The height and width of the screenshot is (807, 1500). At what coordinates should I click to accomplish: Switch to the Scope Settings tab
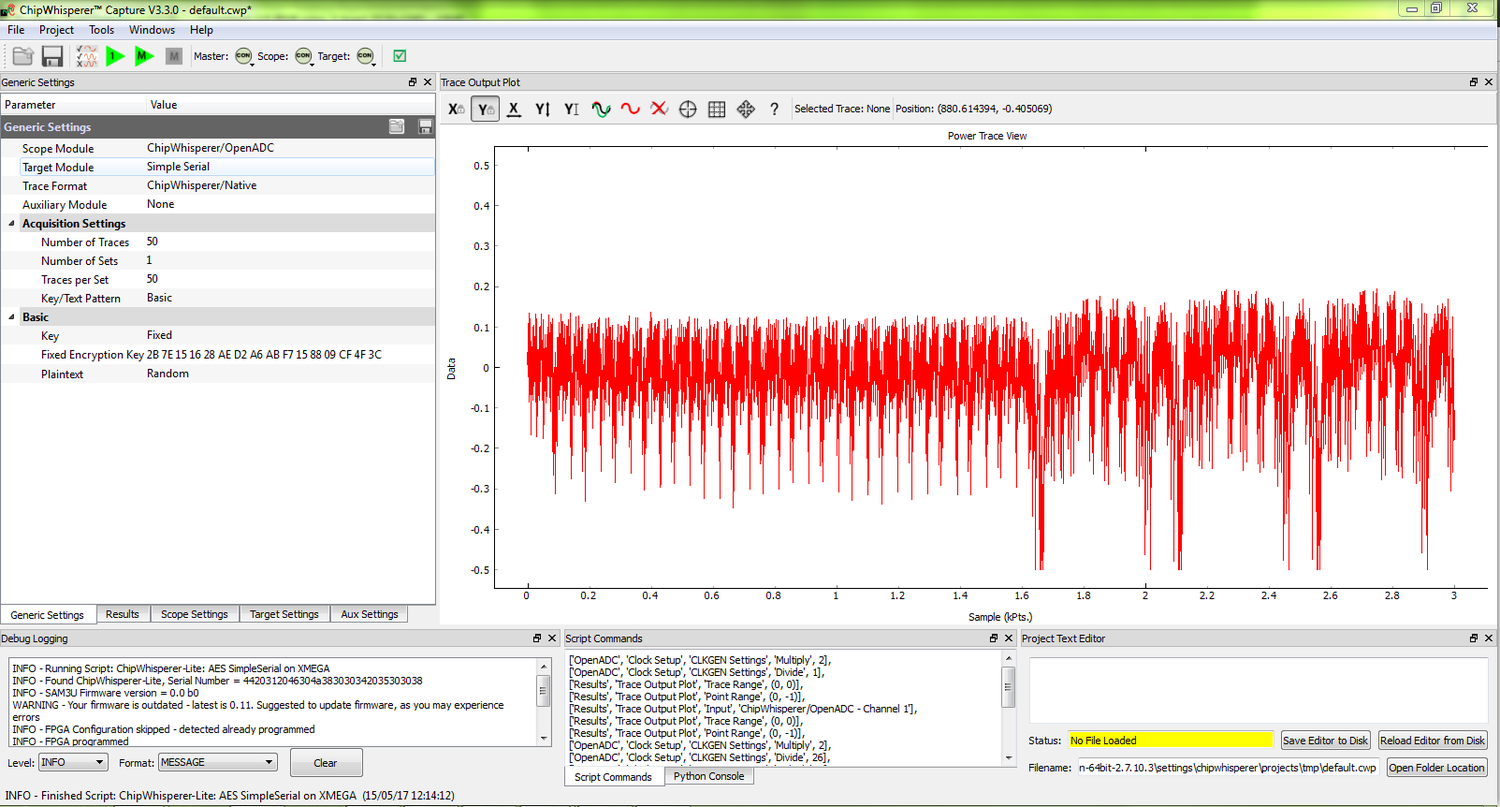point(194,614)
